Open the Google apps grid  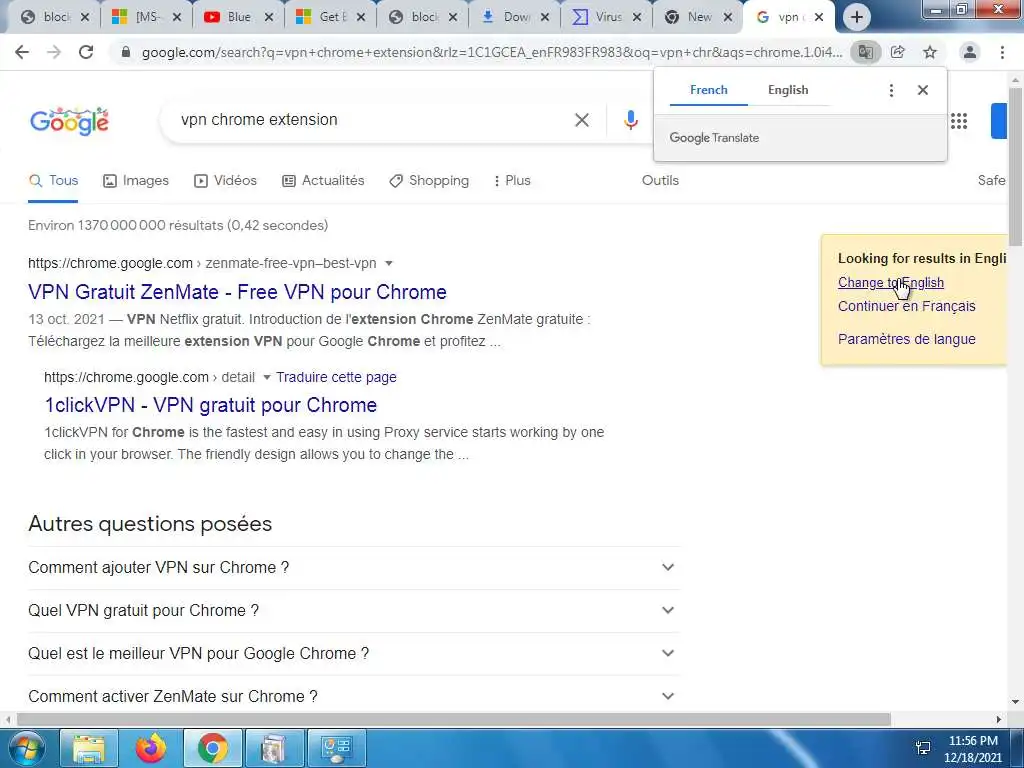[959, 121]
